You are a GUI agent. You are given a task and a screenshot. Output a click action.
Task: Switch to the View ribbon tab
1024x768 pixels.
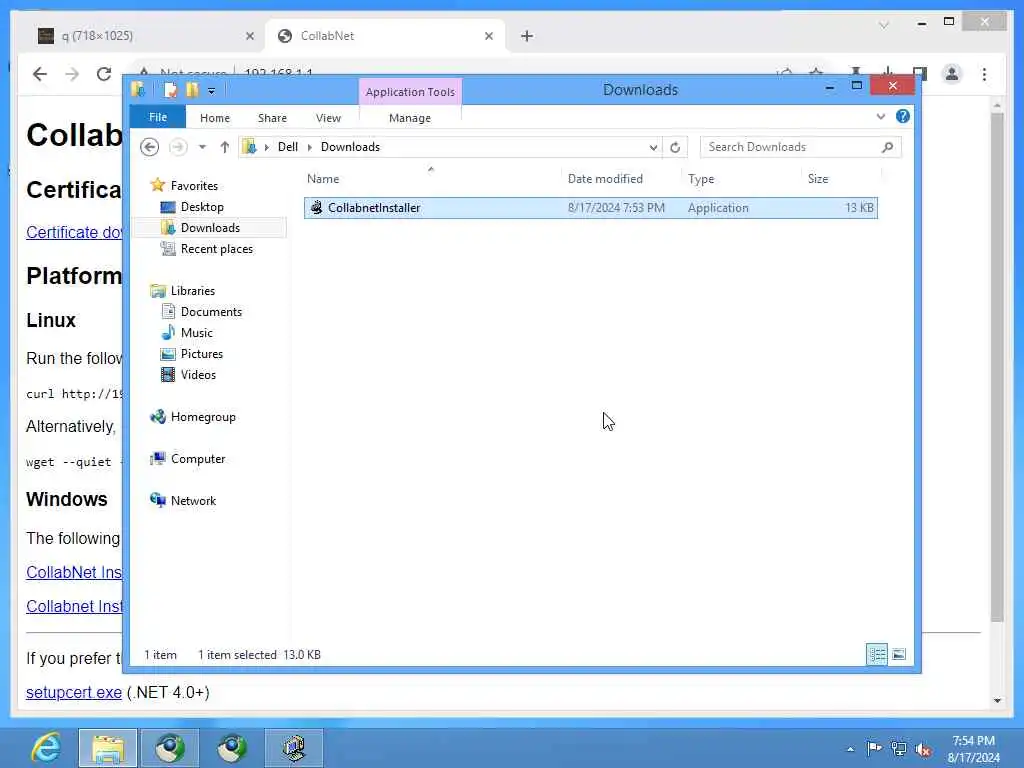(328, 118)
